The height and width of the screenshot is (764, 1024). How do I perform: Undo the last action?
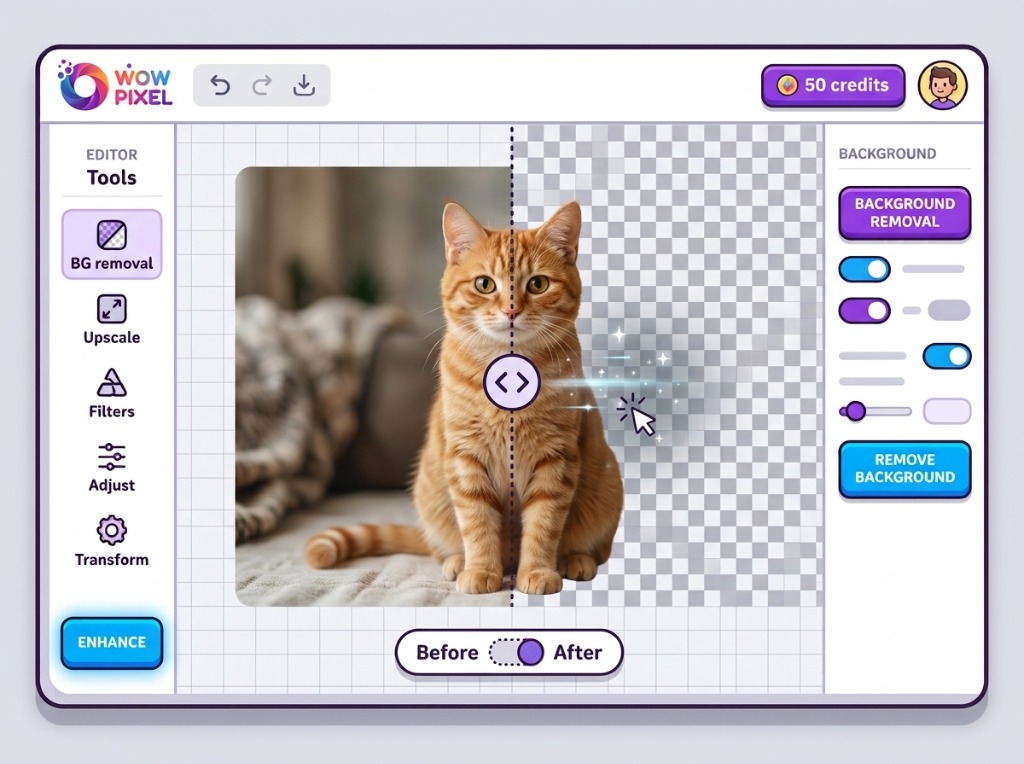pos(220,86)
